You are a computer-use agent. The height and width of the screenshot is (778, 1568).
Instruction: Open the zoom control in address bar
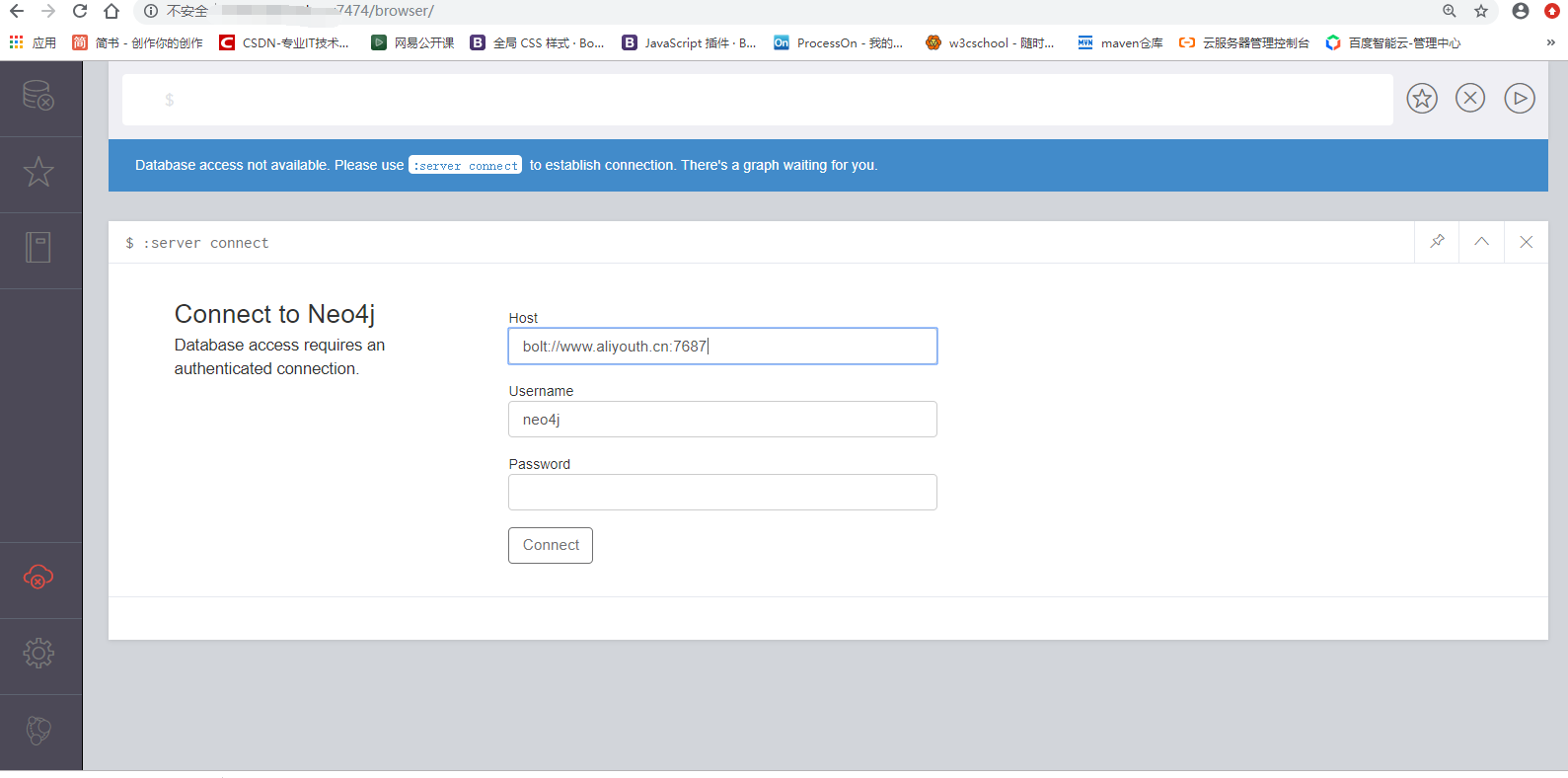1450,11
